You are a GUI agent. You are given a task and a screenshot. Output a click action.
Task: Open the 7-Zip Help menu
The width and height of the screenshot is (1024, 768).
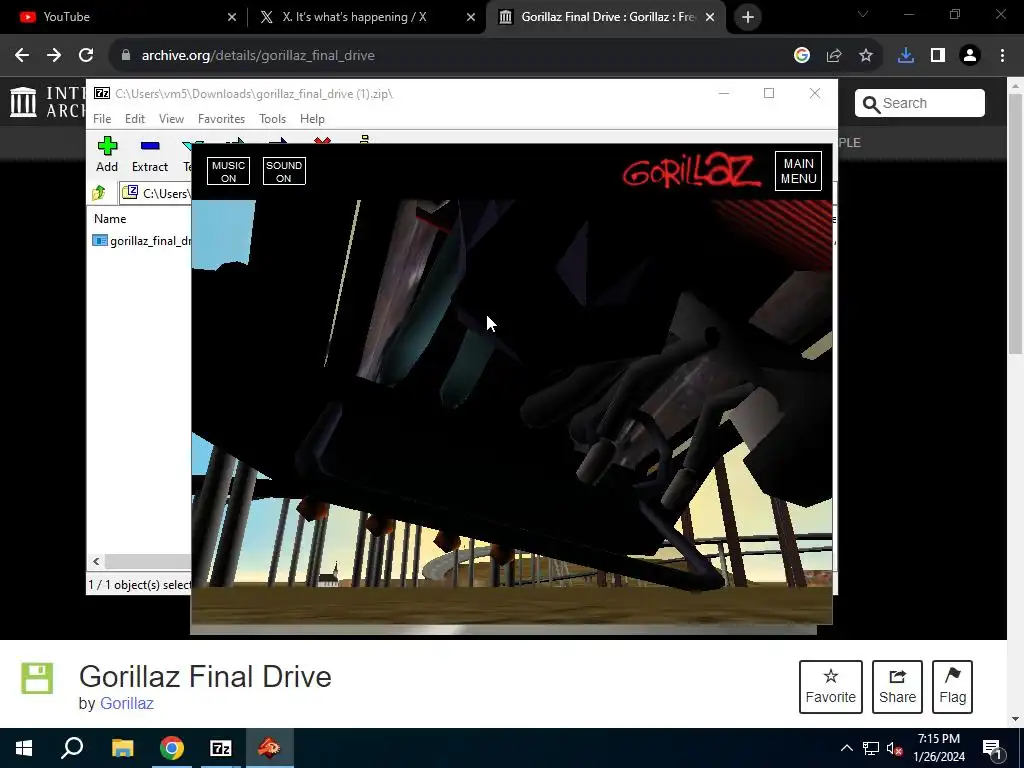312,119
